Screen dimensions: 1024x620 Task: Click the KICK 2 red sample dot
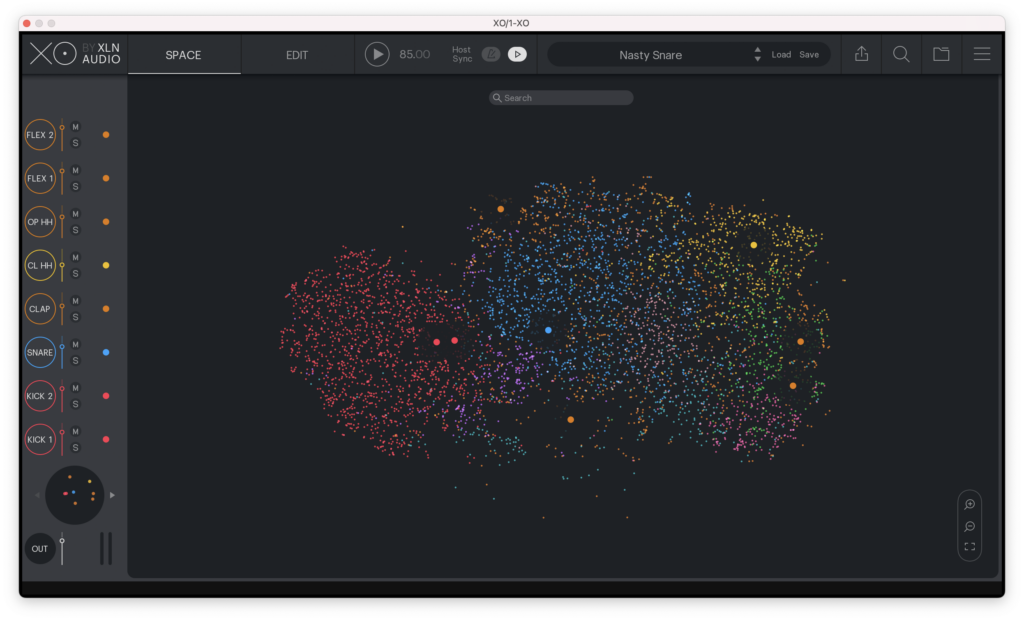[106, 396]
